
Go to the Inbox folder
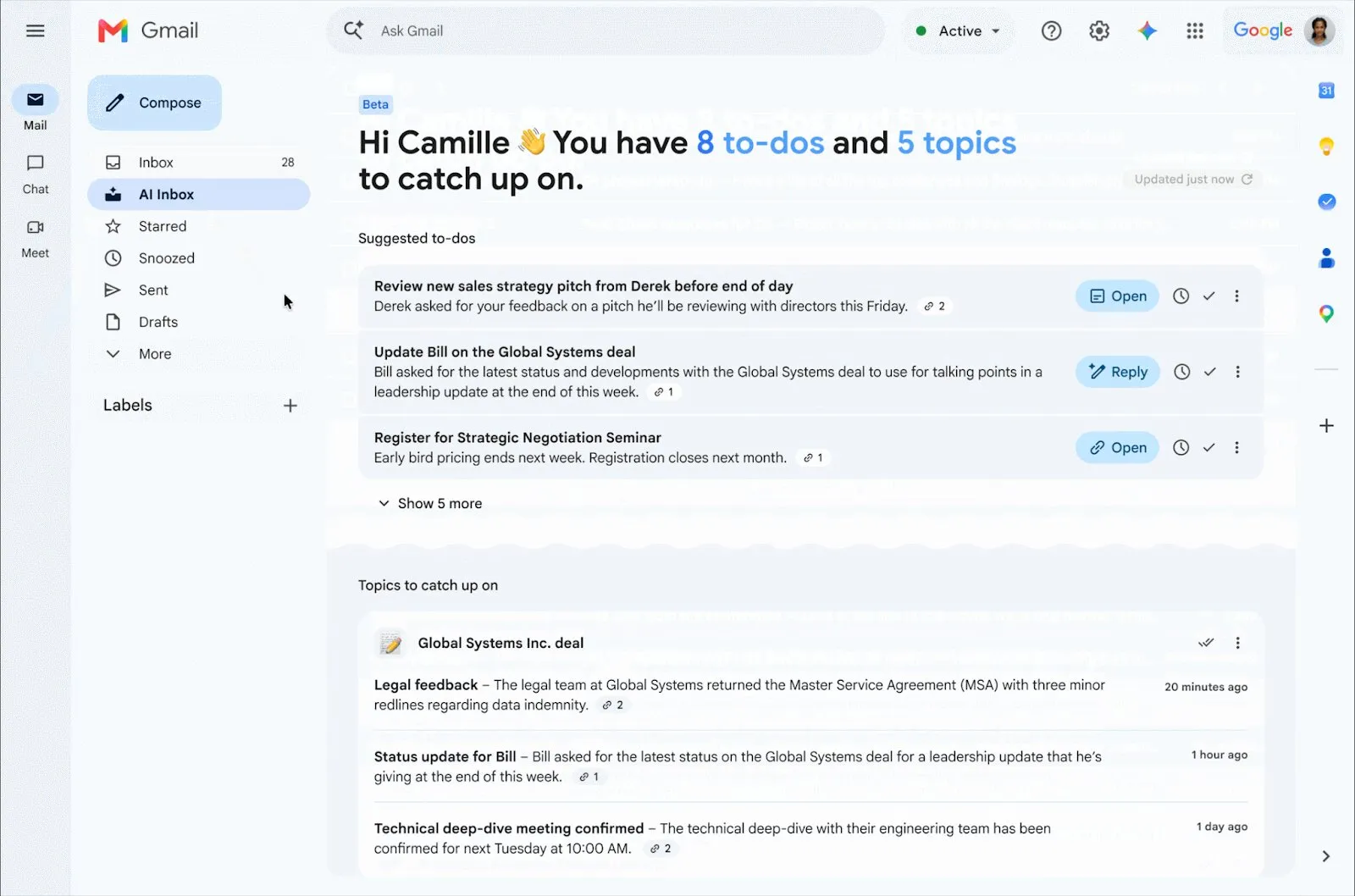(x=199, y=163)
